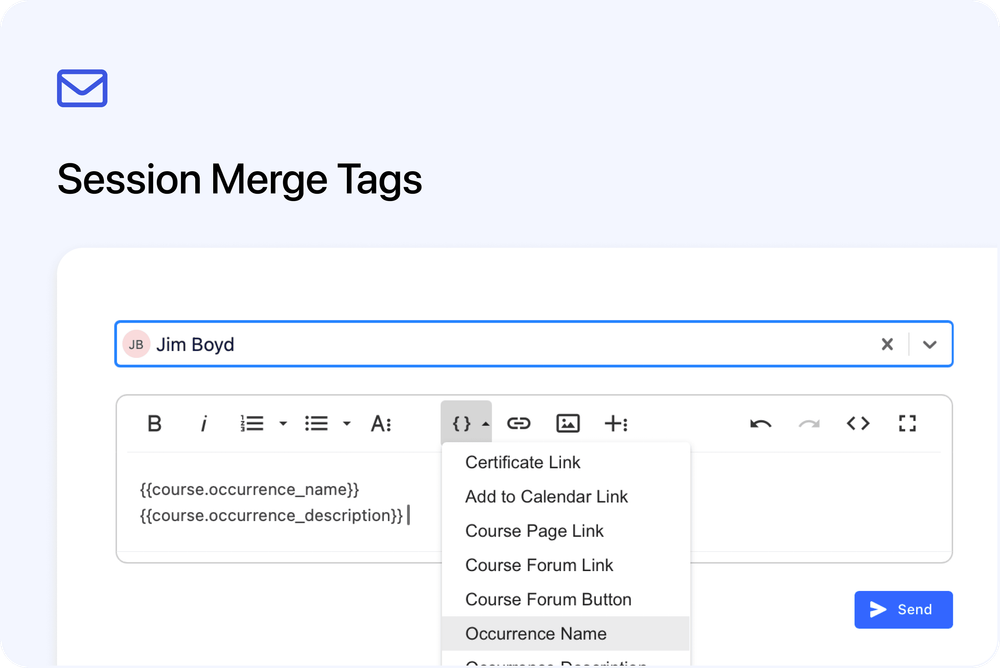Insert a bulleted list
The width and height of the screenshot is (1000, 668).
tap(318, 423)
